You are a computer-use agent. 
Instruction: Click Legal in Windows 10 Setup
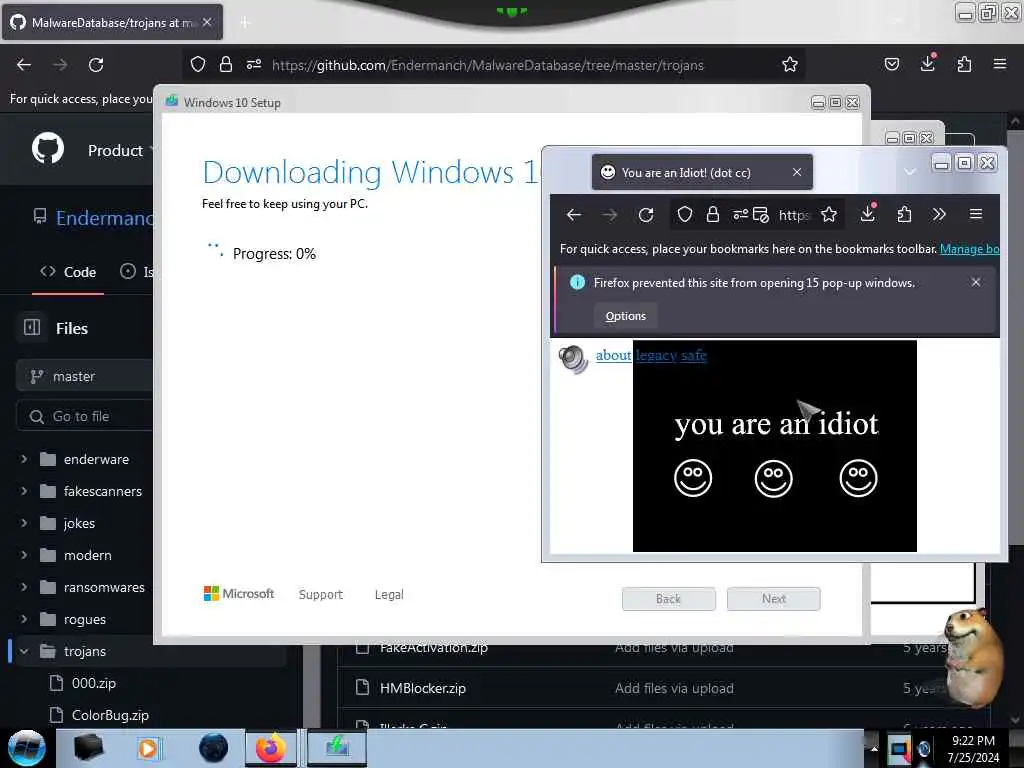389,594
